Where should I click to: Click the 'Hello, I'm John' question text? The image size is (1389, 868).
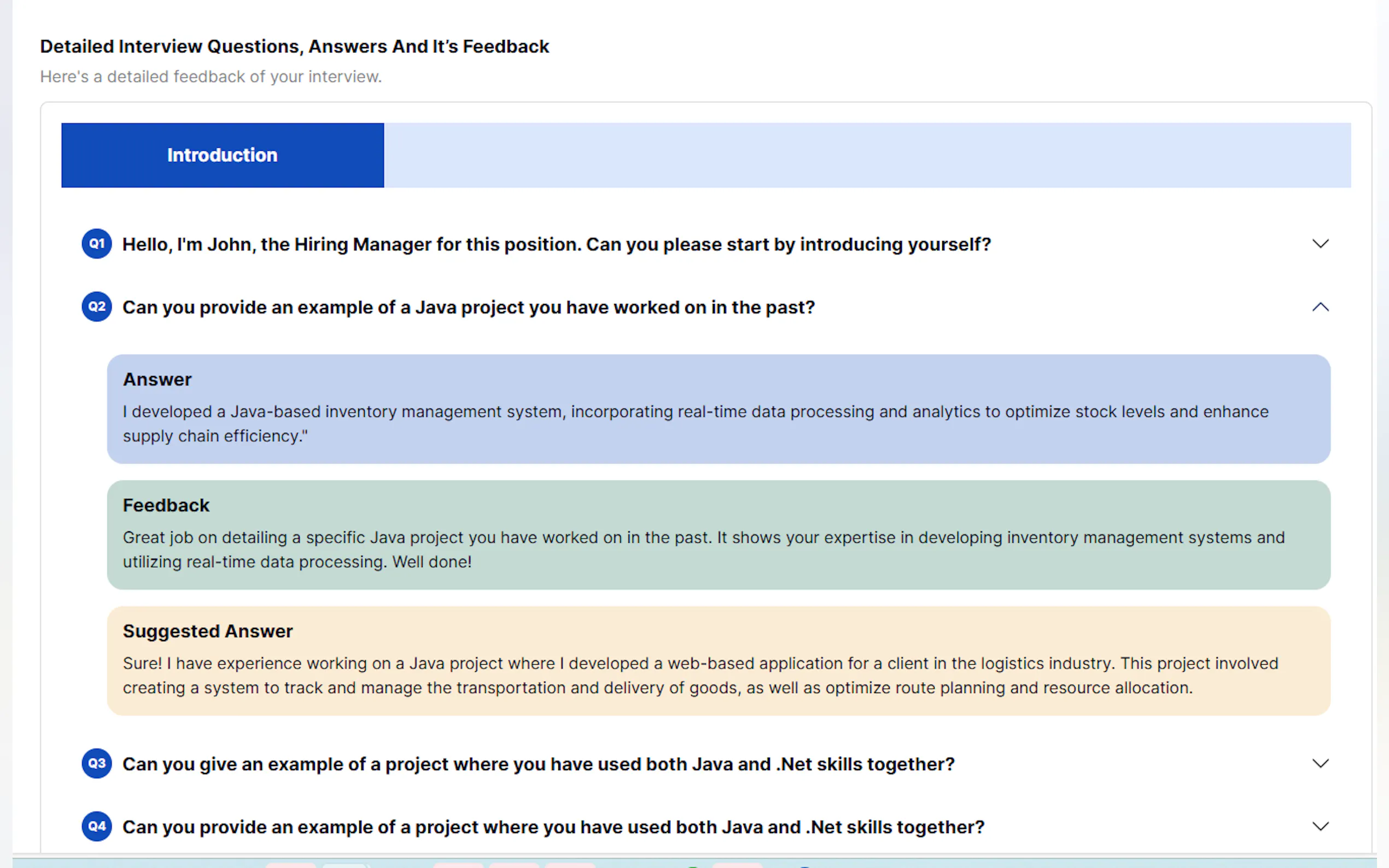click(x=556, y=244)
